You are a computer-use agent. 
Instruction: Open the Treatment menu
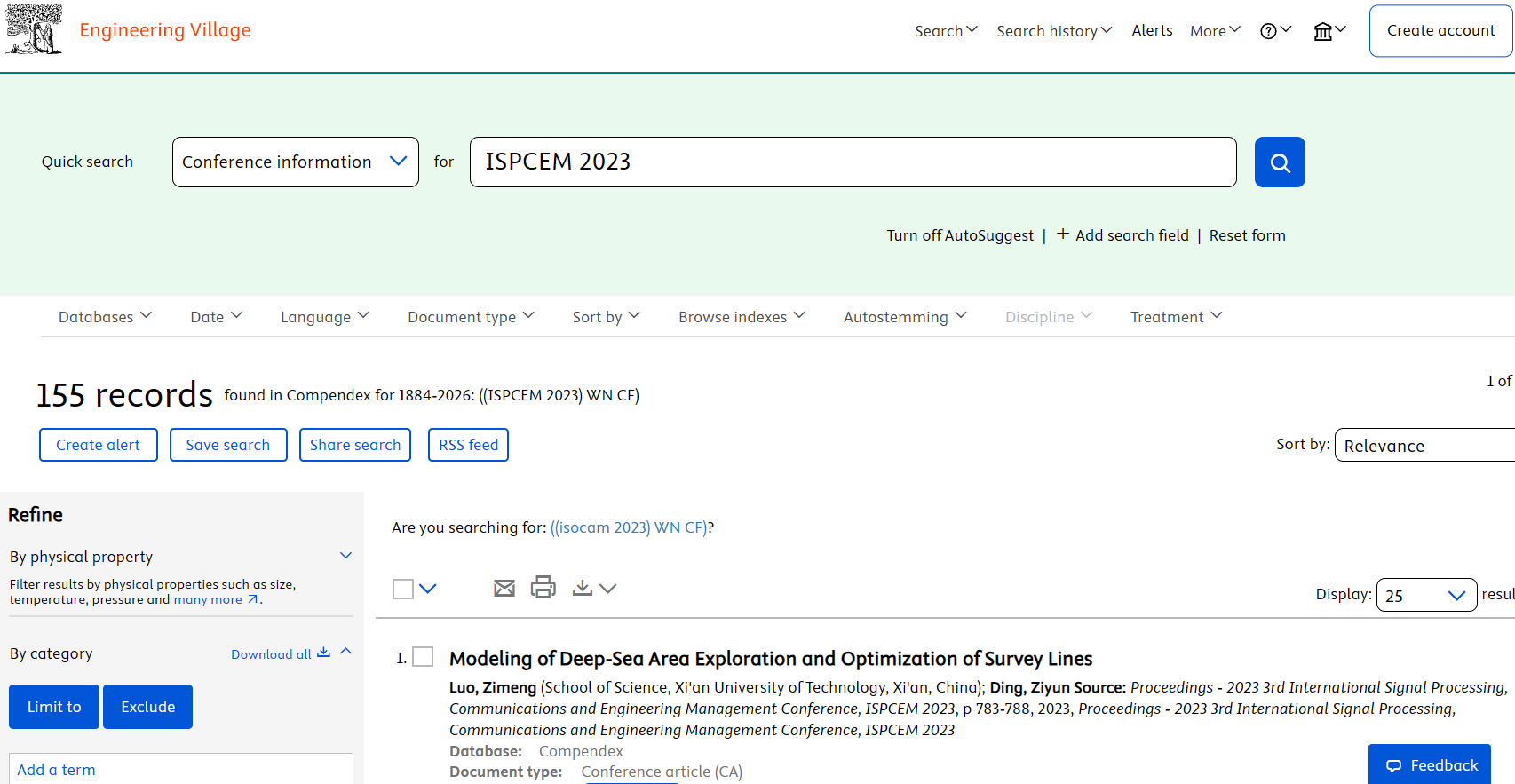click(x=1177, y=317)
